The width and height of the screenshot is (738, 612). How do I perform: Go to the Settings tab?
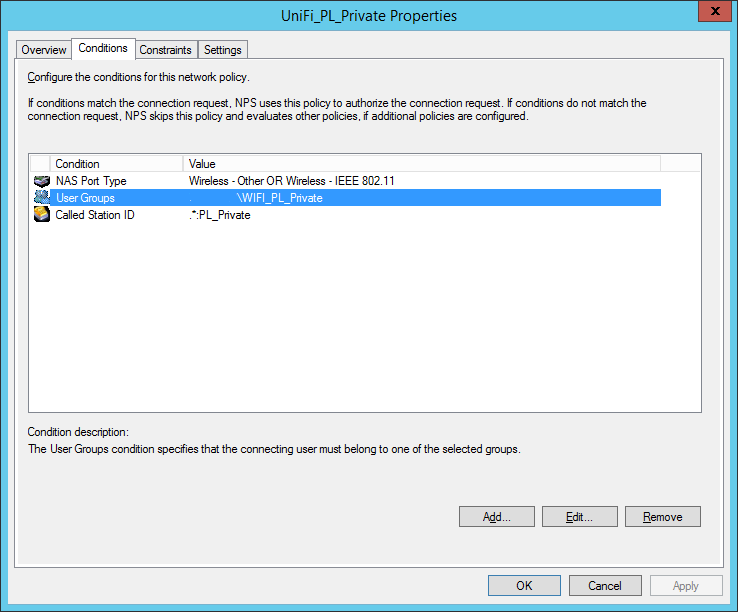(x=222, y=50)
